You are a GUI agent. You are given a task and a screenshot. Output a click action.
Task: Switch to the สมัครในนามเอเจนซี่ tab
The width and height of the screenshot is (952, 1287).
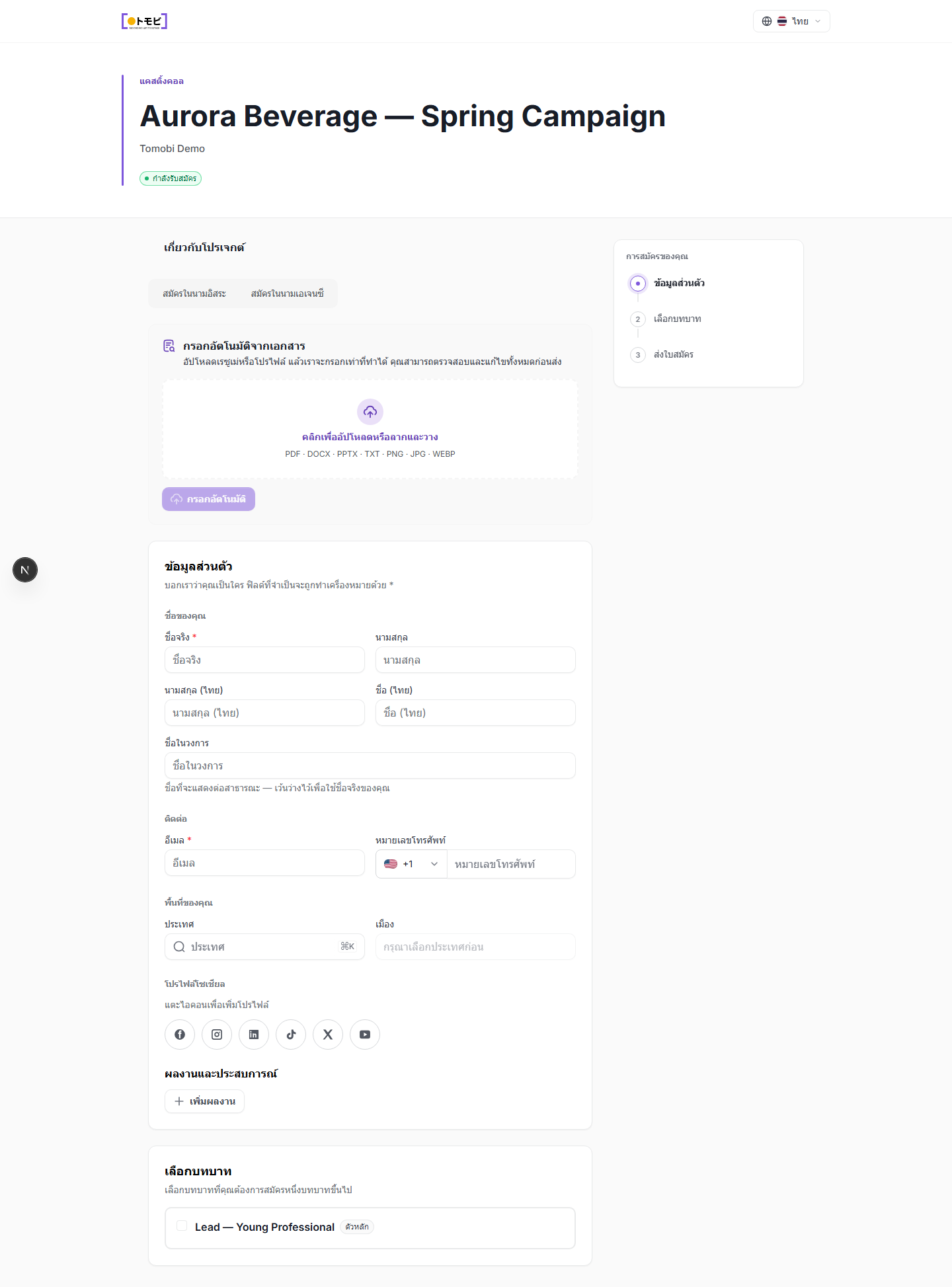click(x=288, y=293)
